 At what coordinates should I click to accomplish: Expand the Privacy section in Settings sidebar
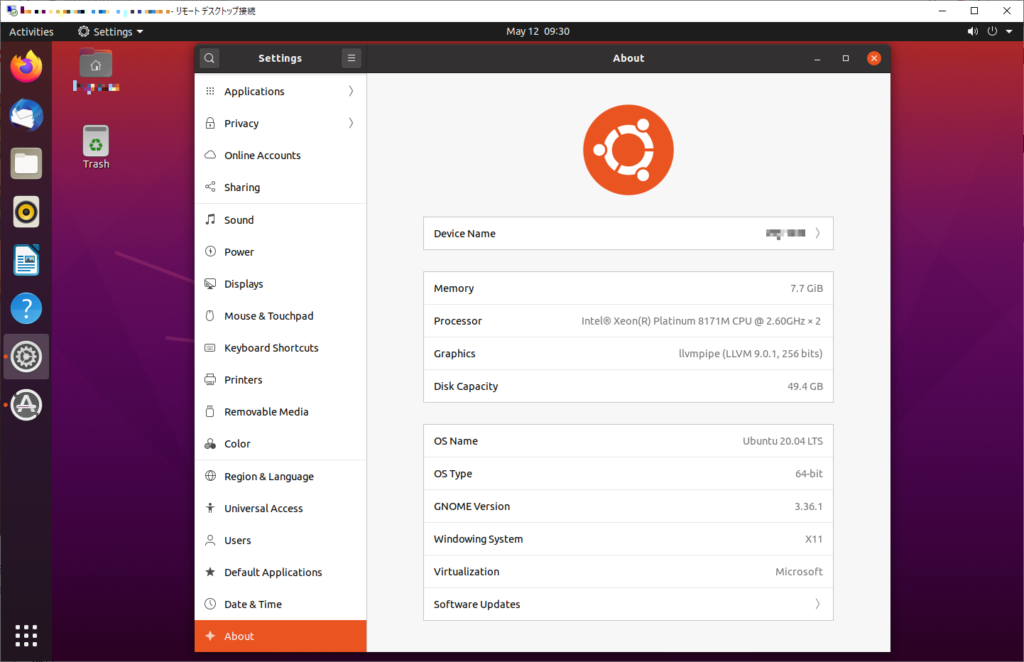click(x=280, y=123)
